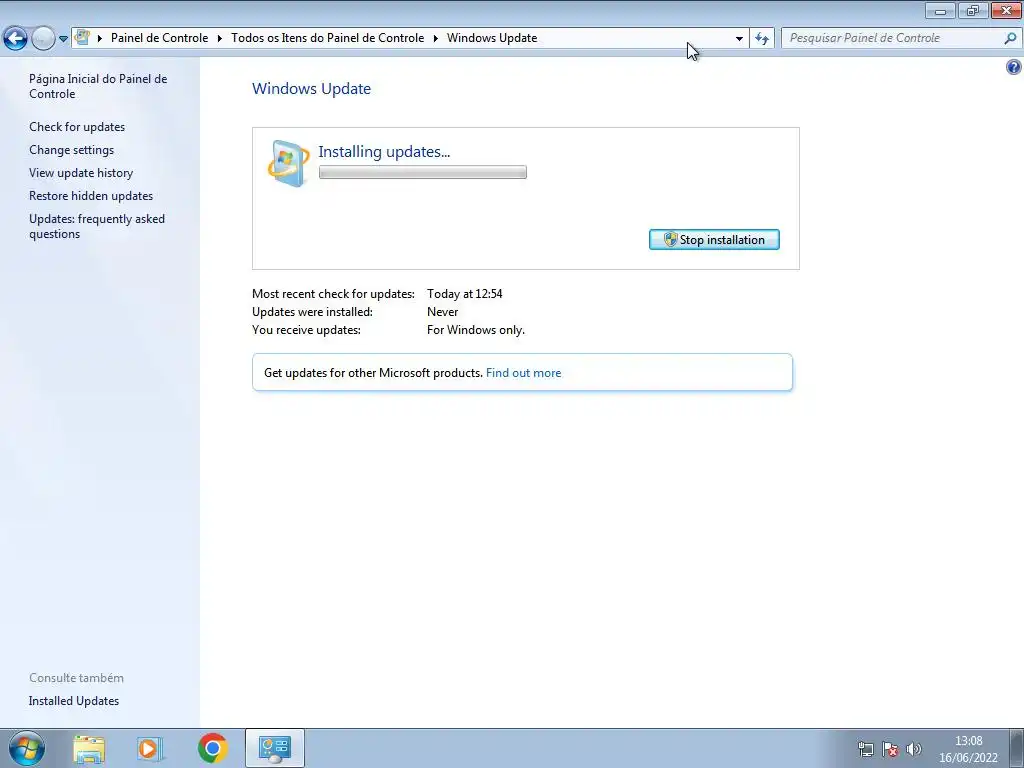This screenshot has width=1024, height=768.
Task: Open Página Inicial do Painel de Controle
Action: coord(98,86)
